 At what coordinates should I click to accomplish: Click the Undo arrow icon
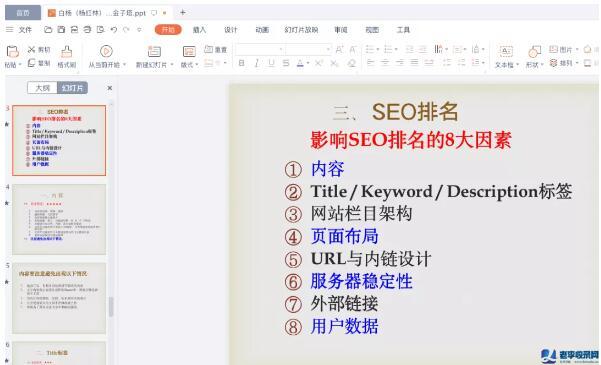114,30
